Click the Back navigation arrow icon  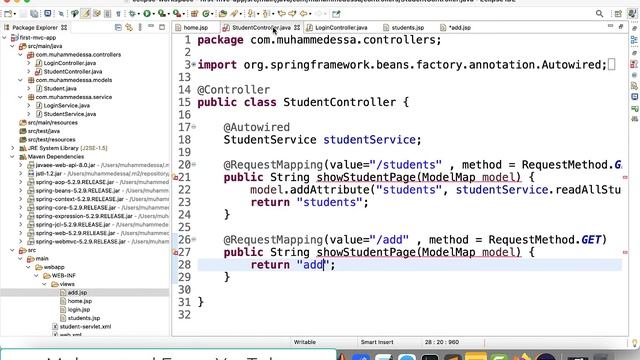(303, 14)
